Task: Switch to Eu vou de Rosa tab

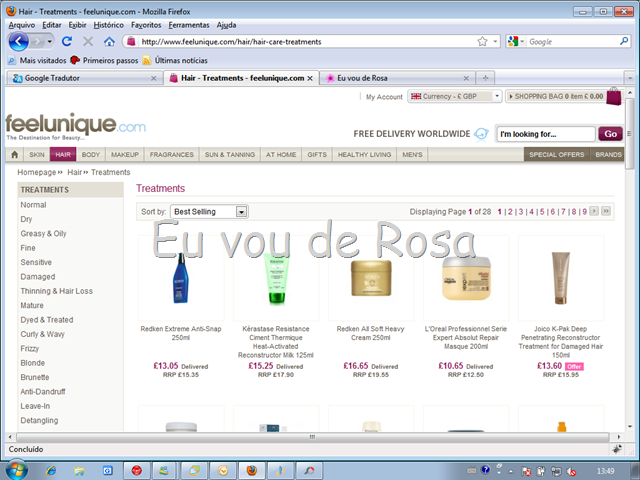Action: point(398,78)
